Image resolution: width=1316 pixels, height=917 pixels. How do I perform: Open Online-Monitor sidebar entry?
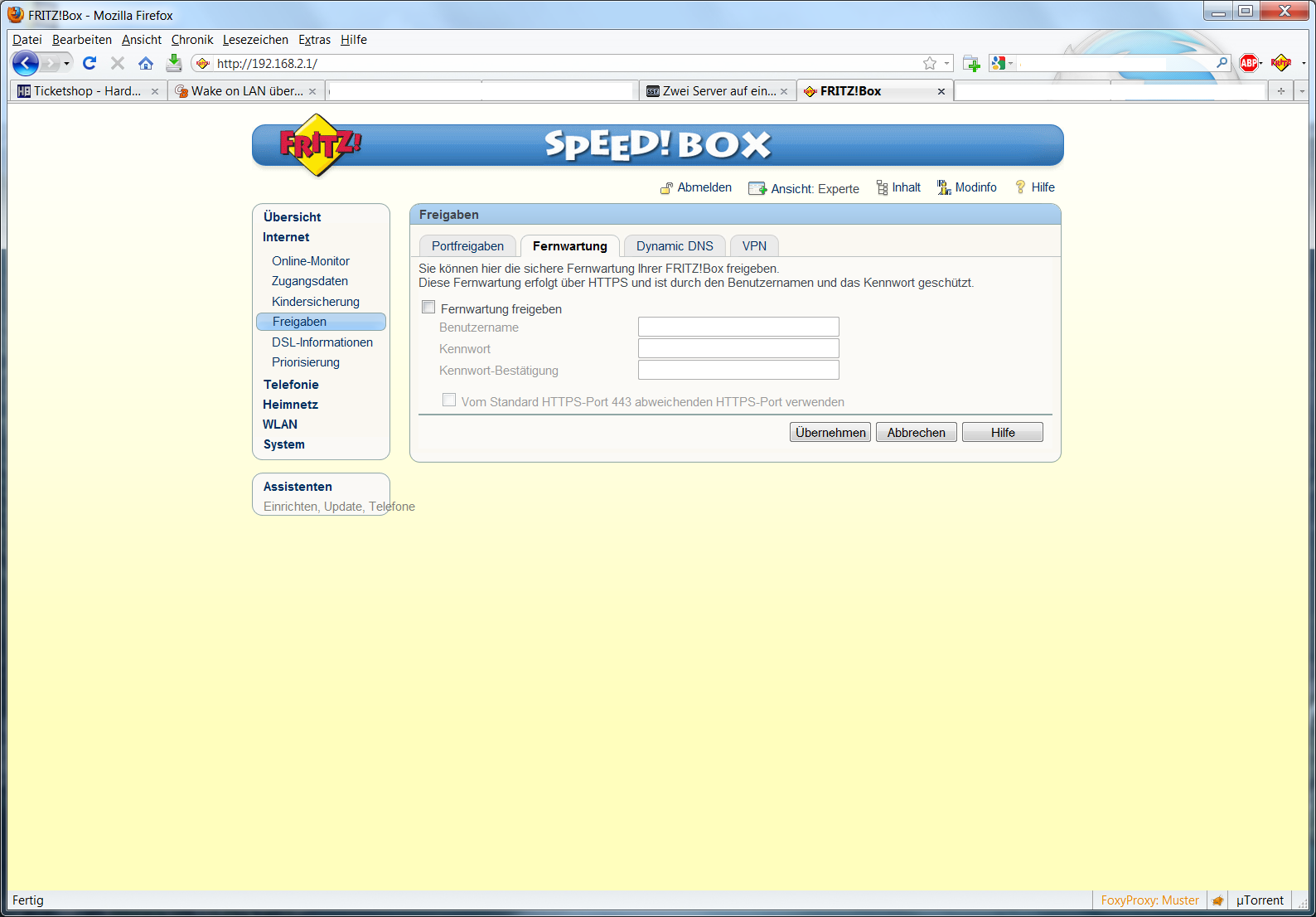311,261
